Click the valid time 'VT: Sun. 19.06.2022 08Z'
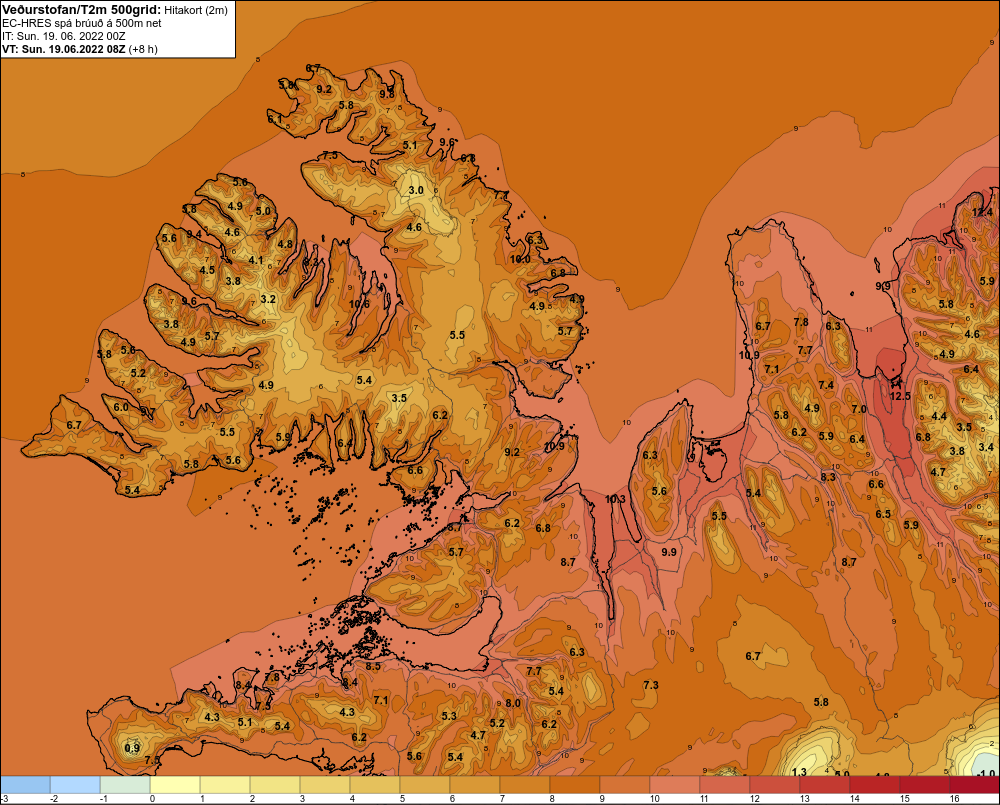Image resolution: width=1000 pixels, height=805 pixels. [64, 49]
